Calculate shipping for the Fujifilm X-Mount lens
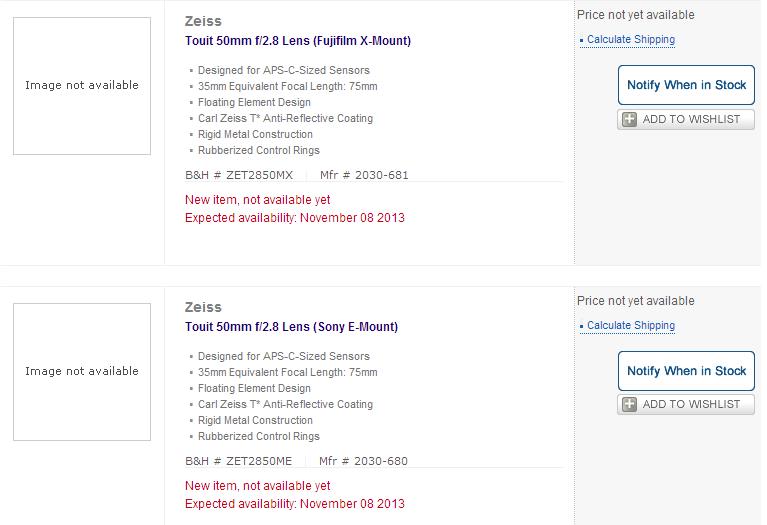 630,40
